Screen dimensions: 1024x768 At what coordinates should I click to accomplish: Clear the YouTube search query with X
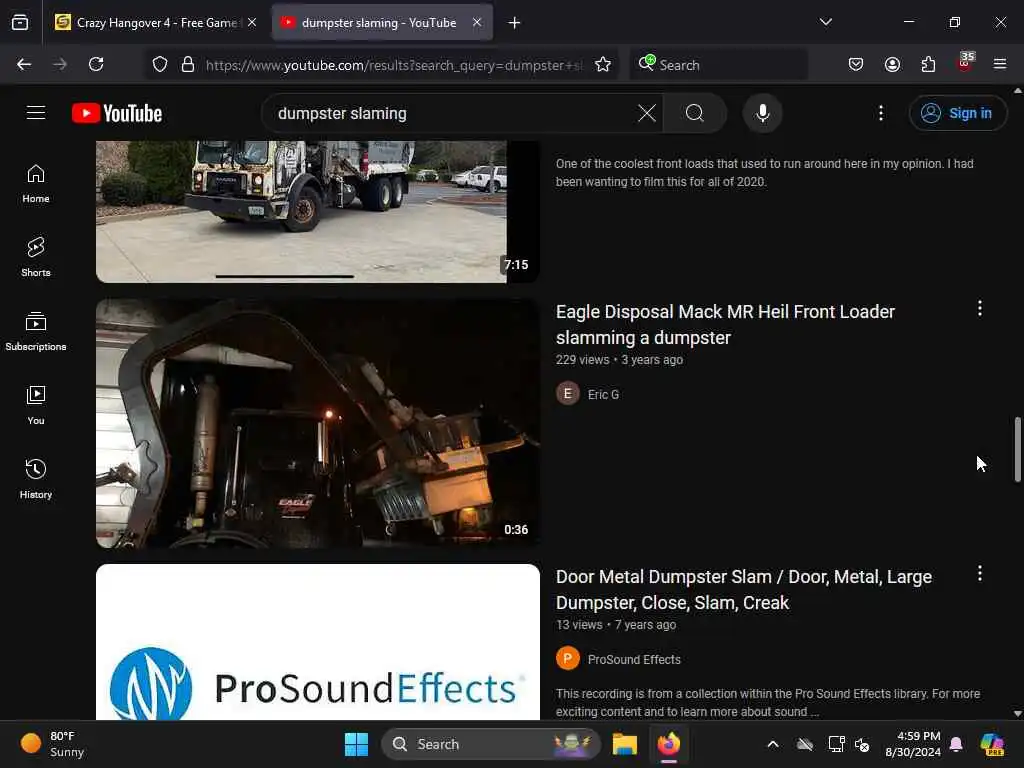(x=647, y=113)
